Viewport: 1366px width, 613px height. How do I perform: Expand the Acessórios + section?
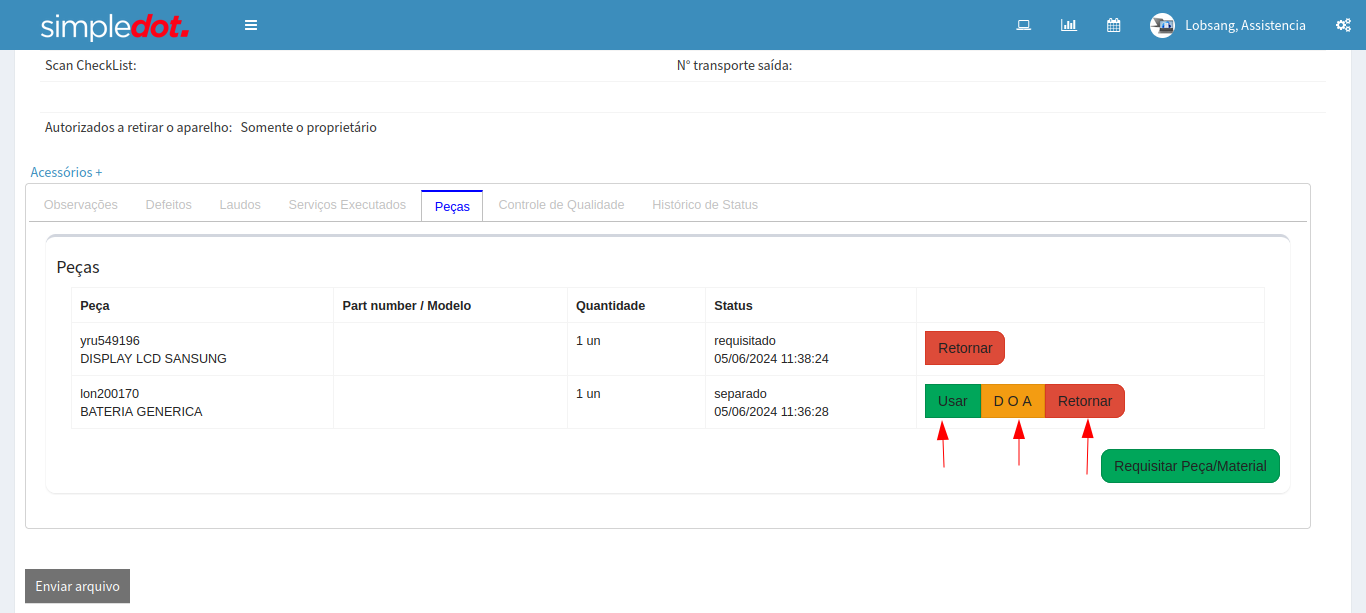(66, 172)
